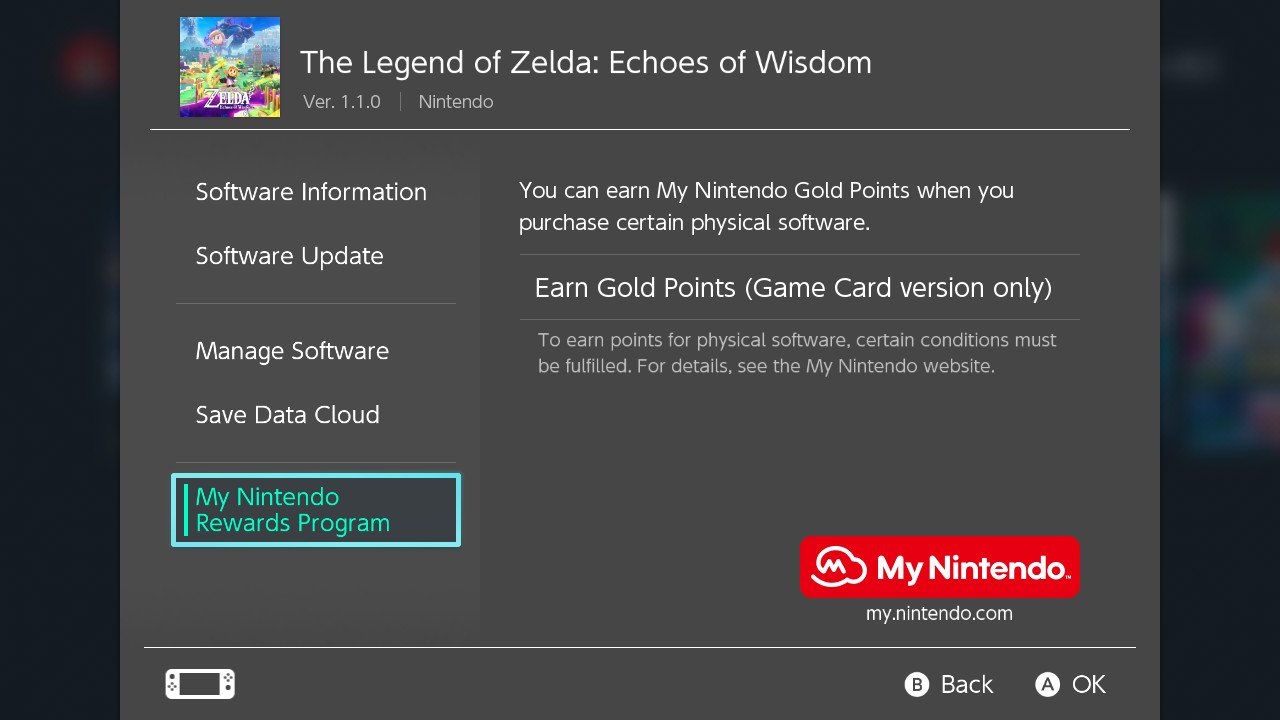
Task: Click the Ver. 1.1.0 version label
Action: click(342, 102)
